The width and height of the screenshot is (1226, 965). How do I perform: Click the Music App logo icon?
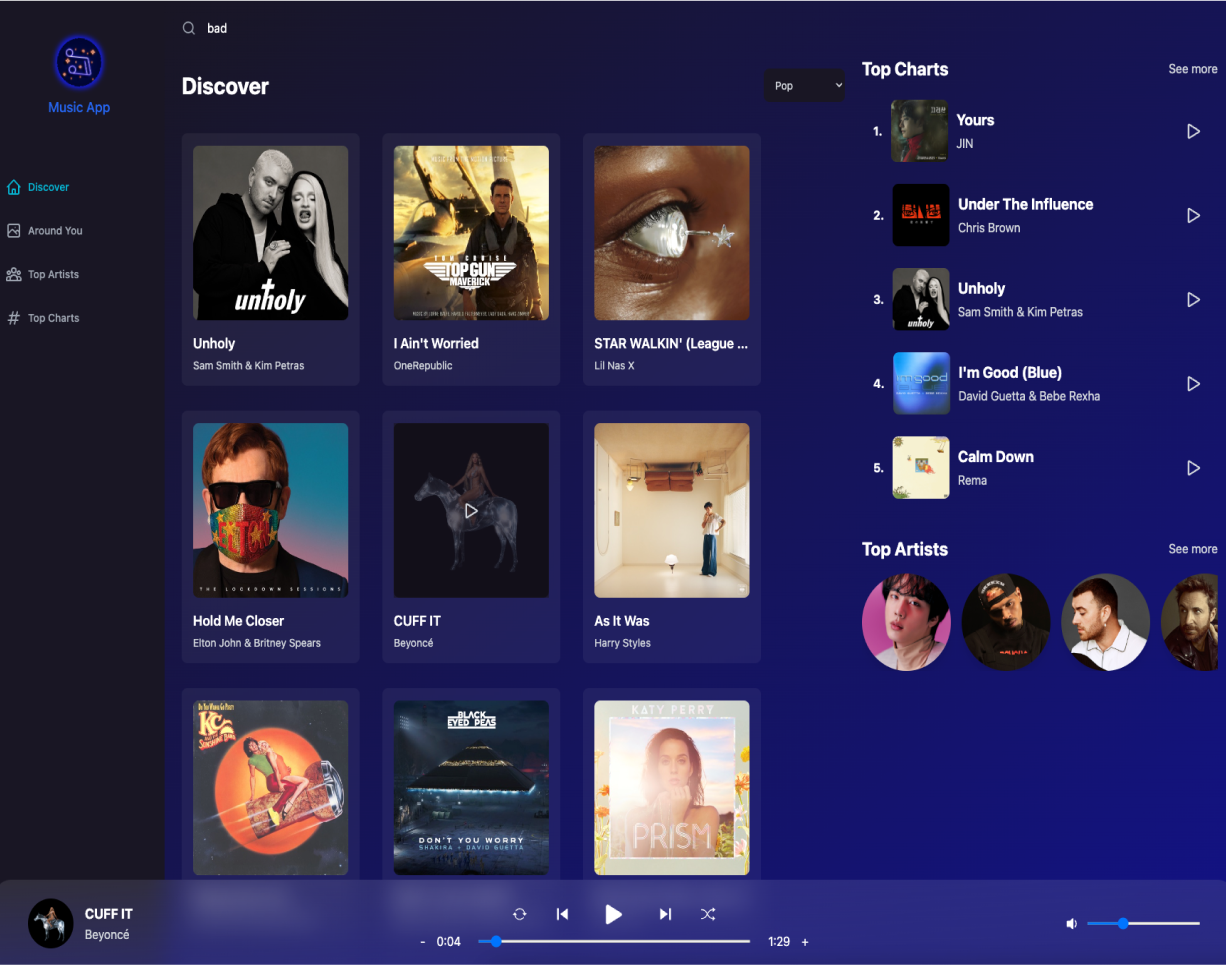(x=79, y=62)
